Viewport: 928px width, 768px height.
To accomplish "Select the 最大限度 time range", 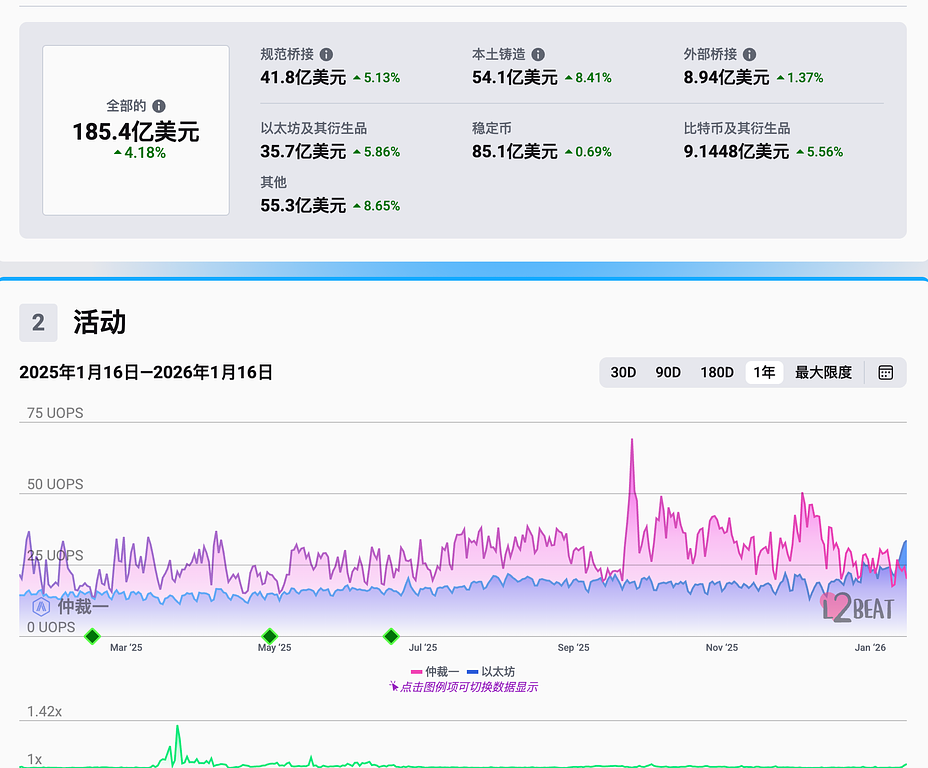I will tap(823, 372).
